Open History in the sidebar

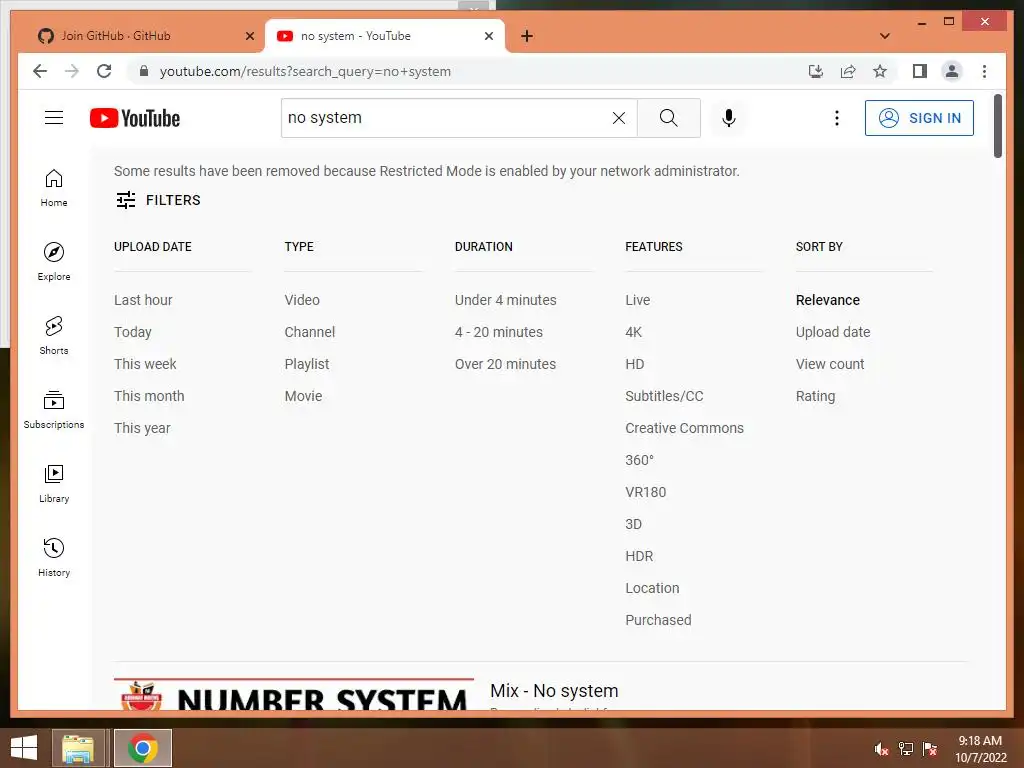pos(54,557)
